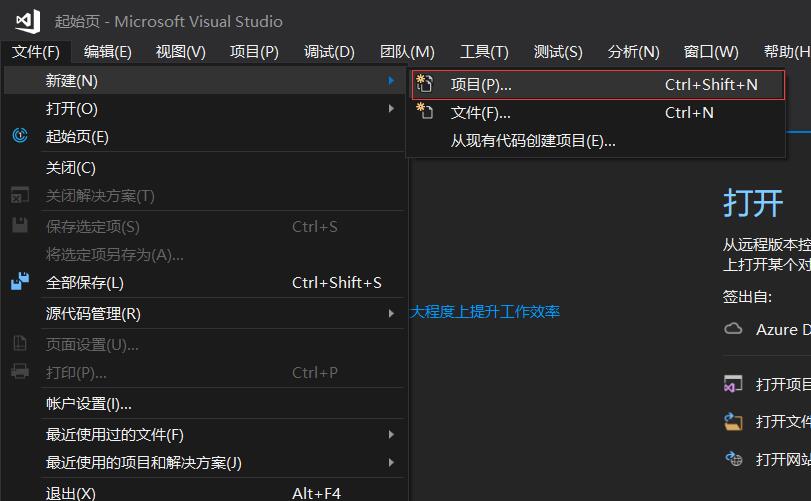Viewport: 811px width, 501px height.
Task: Choose 关闭(C) menu entry
Action: tap(205, 168)
